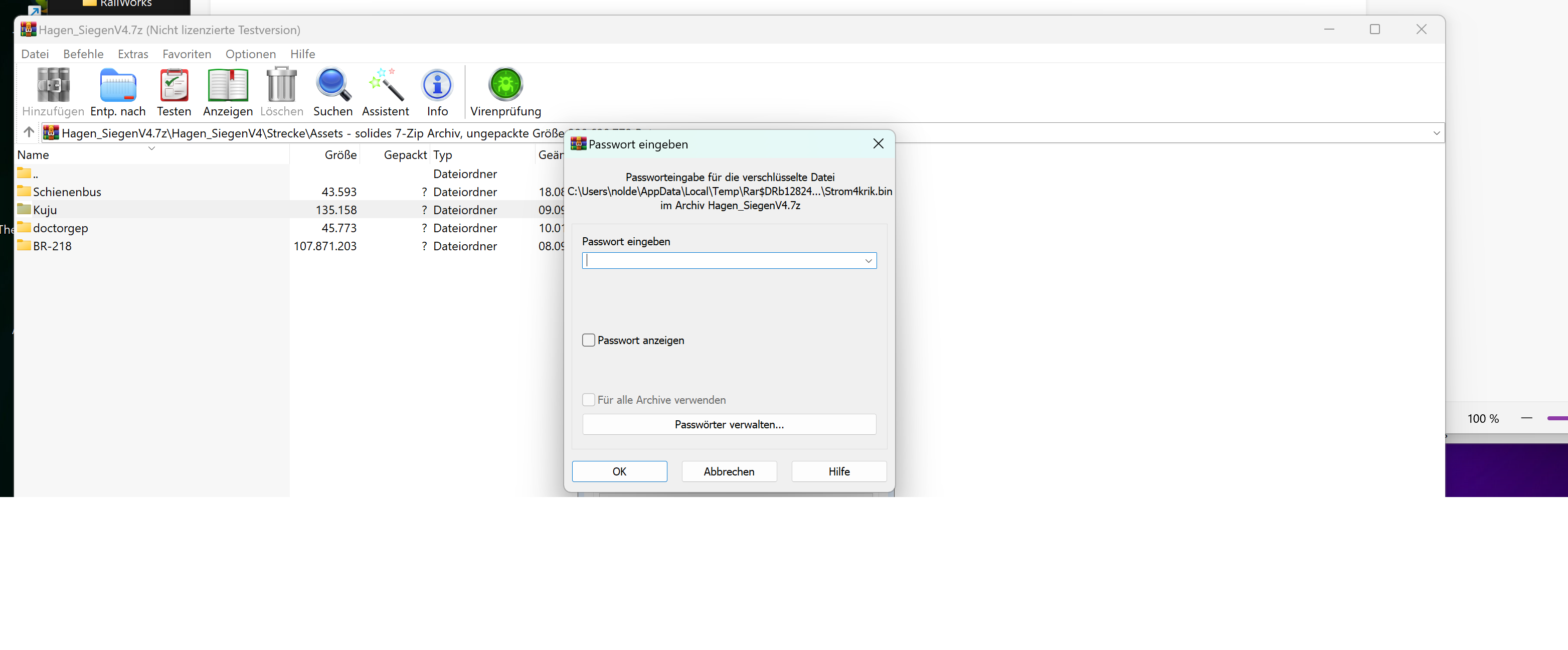Open the Favoriten menu
The width and height of the screenshot is (1568, 650).
[x=187, y=54]
